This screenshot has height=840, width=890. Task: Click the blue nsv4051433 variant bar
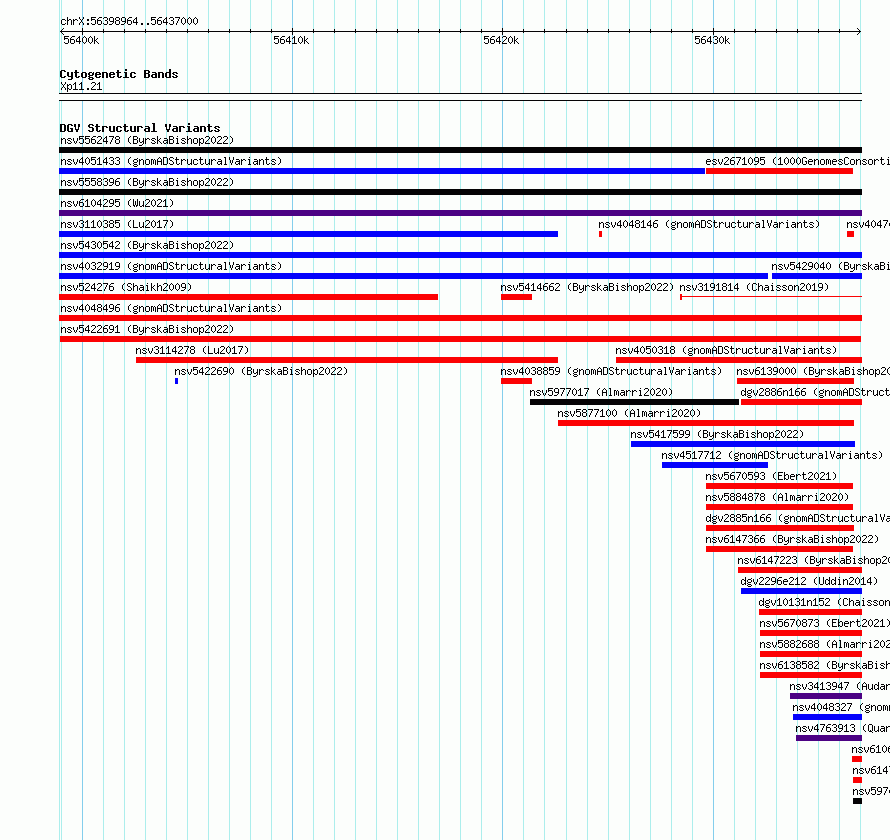point(382,171)
